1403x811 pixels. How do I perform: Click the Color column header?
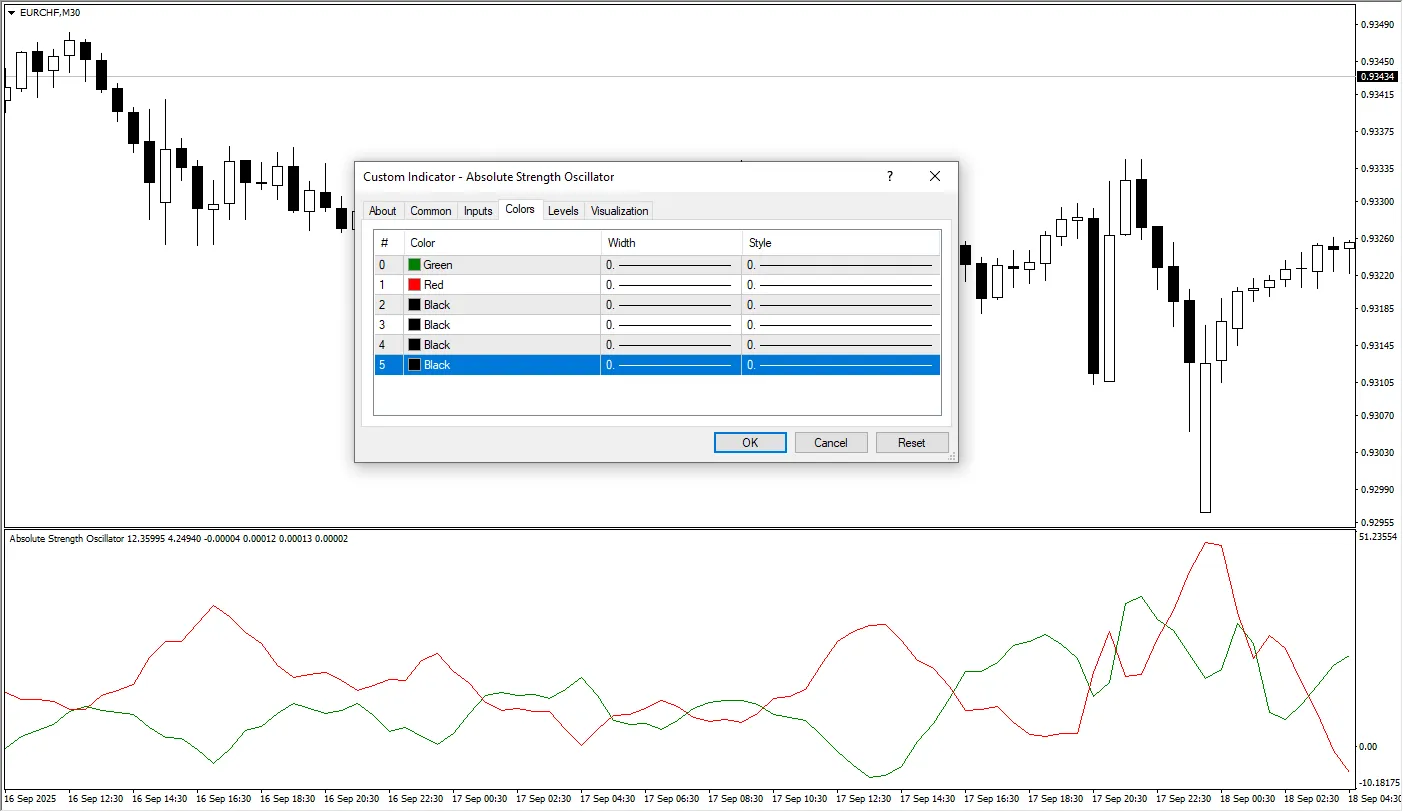[420, 242]
